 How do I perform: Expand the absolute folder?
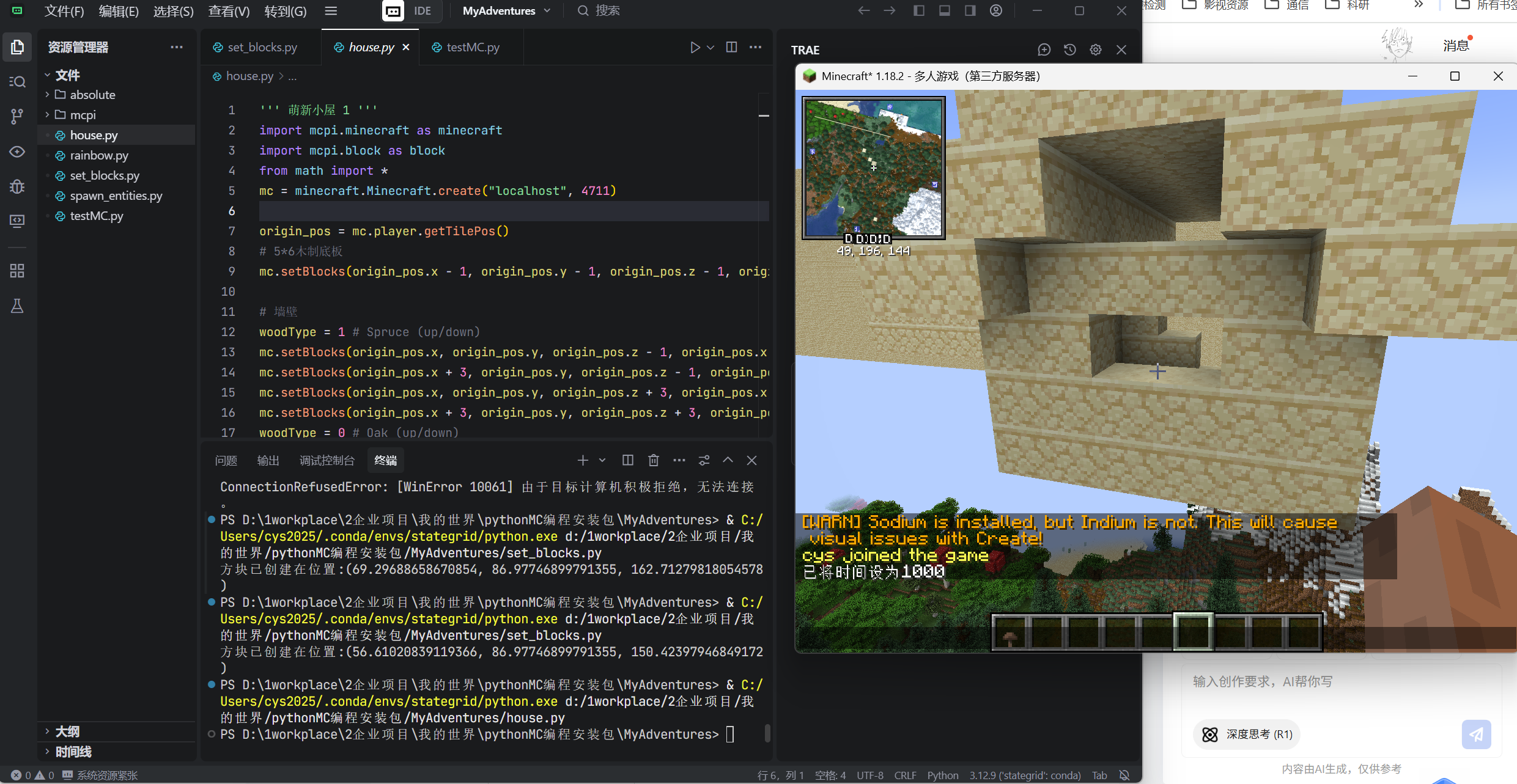(116, 95)
